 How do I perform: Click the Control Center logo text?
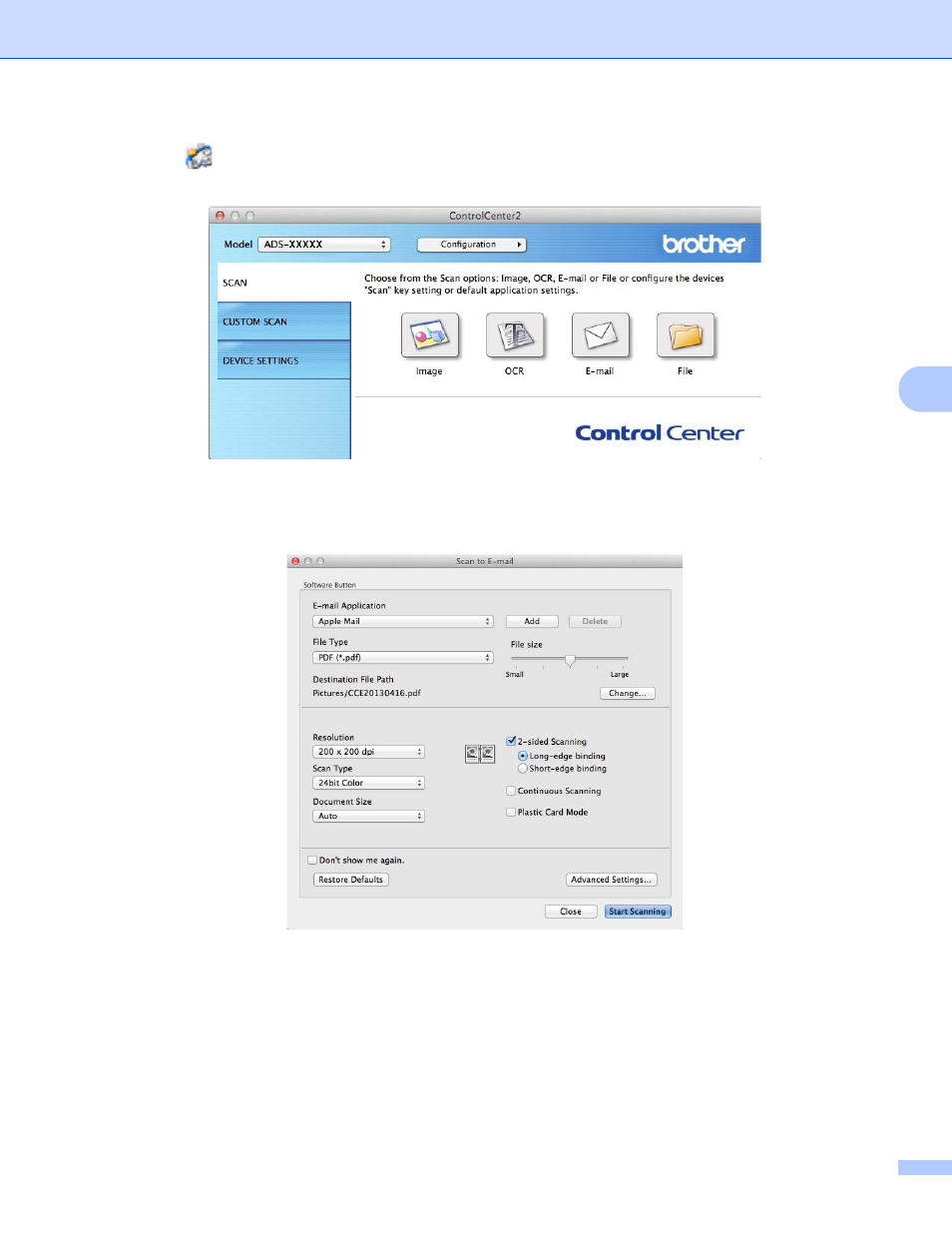660,433
